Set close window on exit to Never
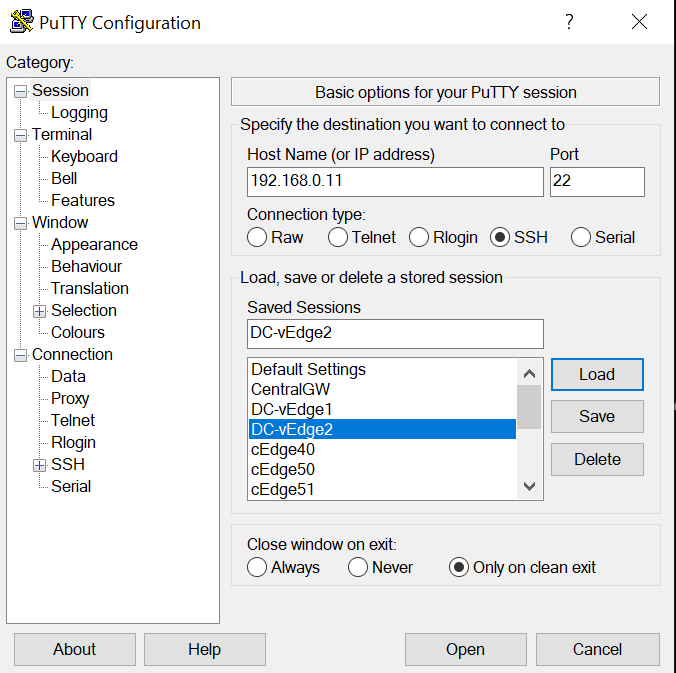 (359, 567)
